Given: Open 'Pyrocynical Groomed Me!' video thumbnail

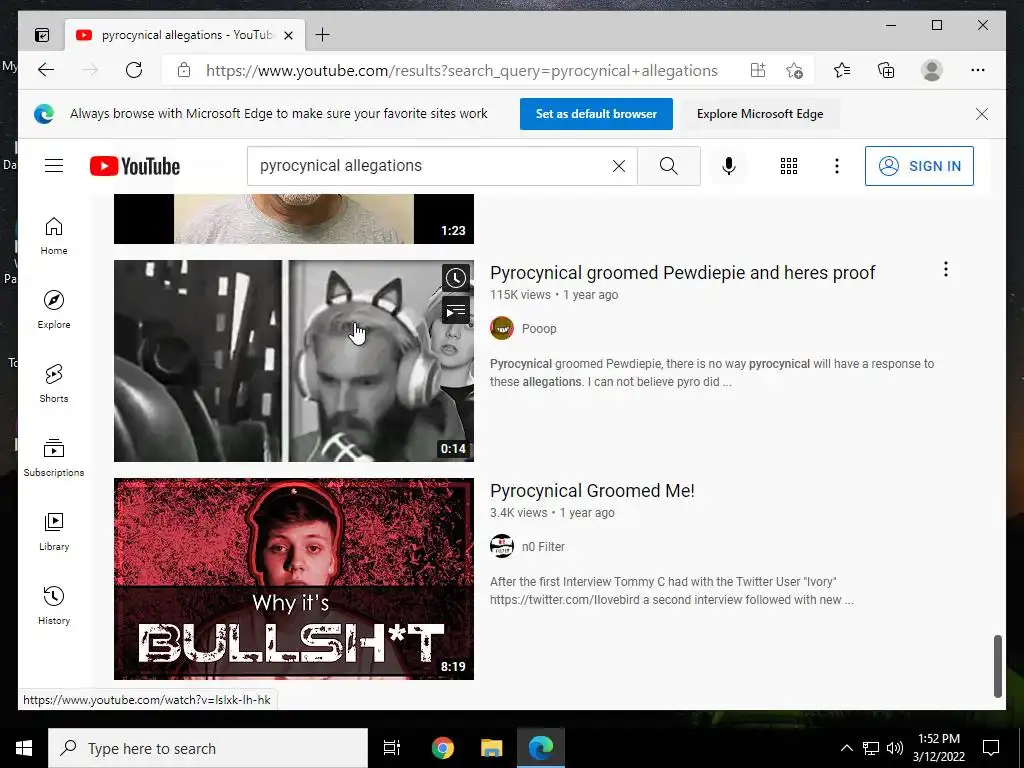Looking at the screenshot, I should pos(294,579).
